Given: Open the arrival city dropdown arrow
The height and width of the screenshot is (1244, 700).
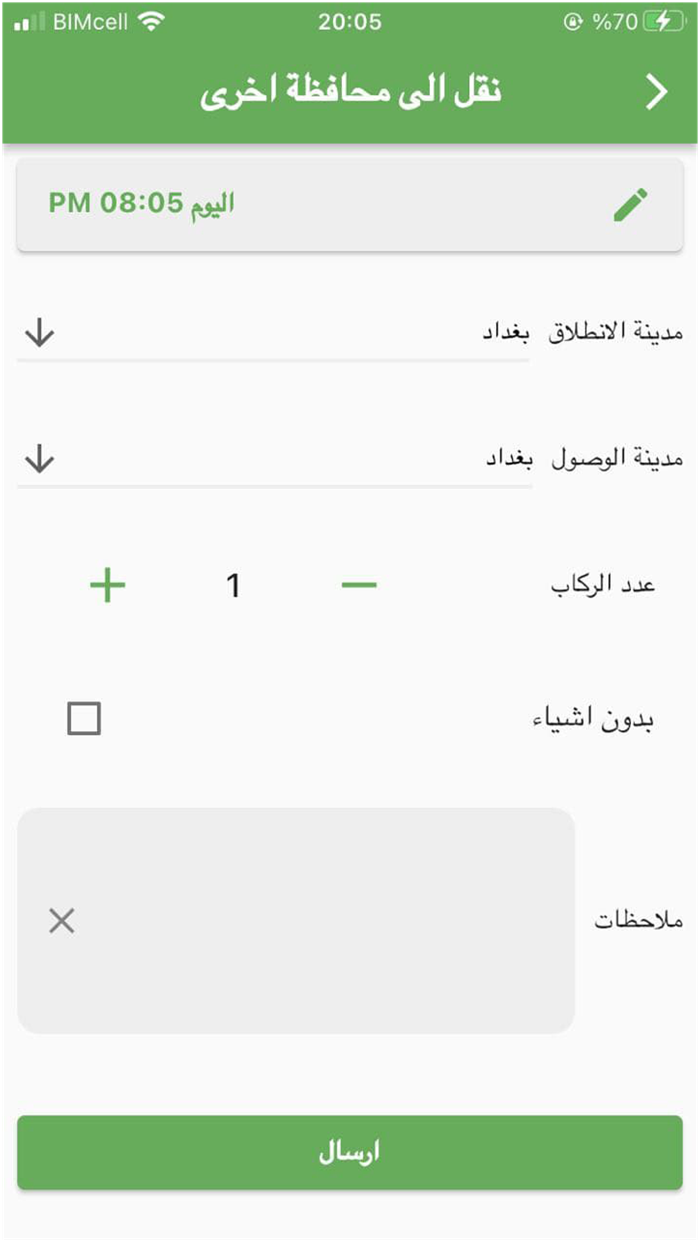Looking at the screenshot, I should (40, 460).
